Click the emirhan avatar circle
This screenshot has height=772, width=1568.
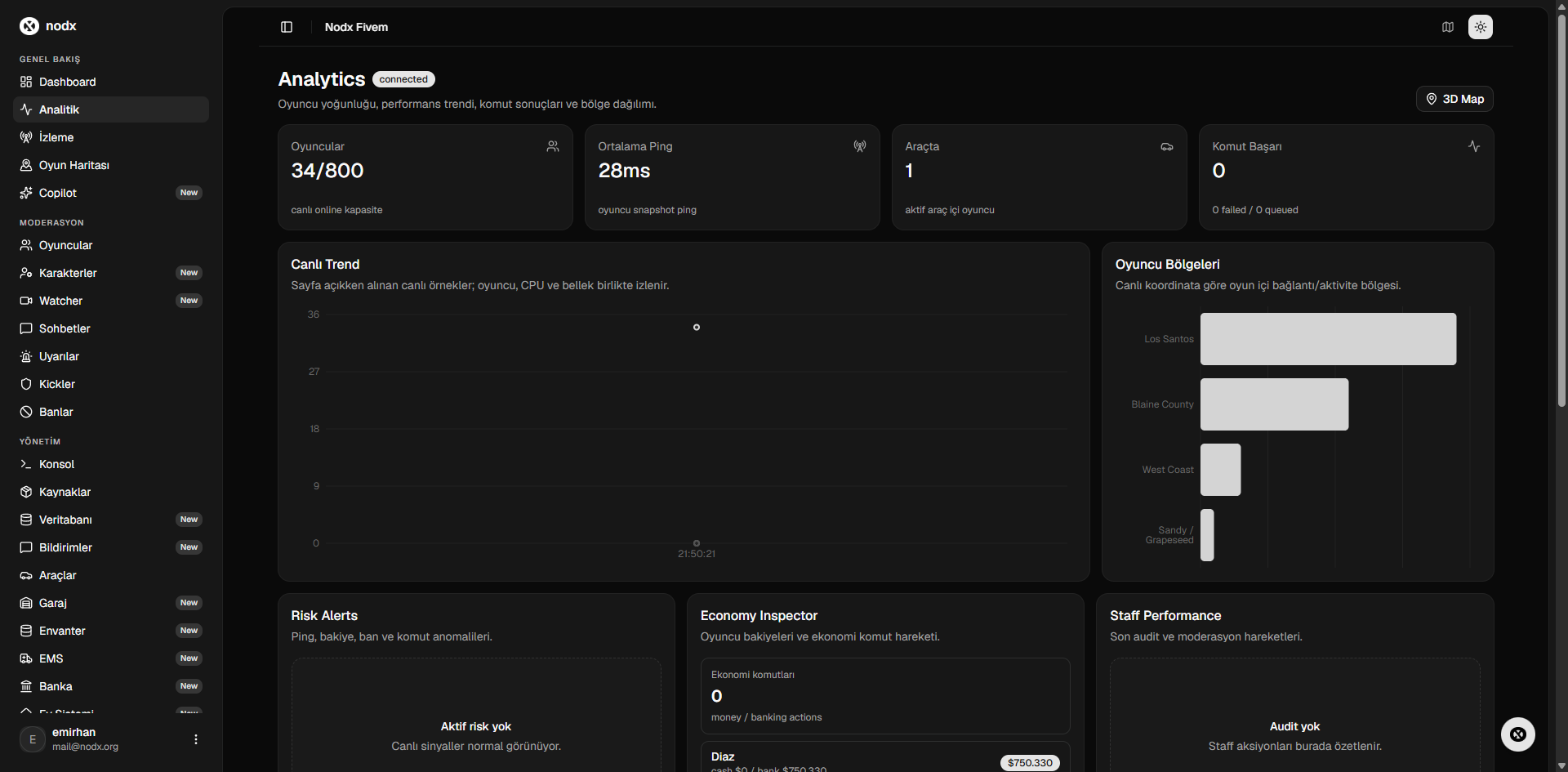coord(33,739)
